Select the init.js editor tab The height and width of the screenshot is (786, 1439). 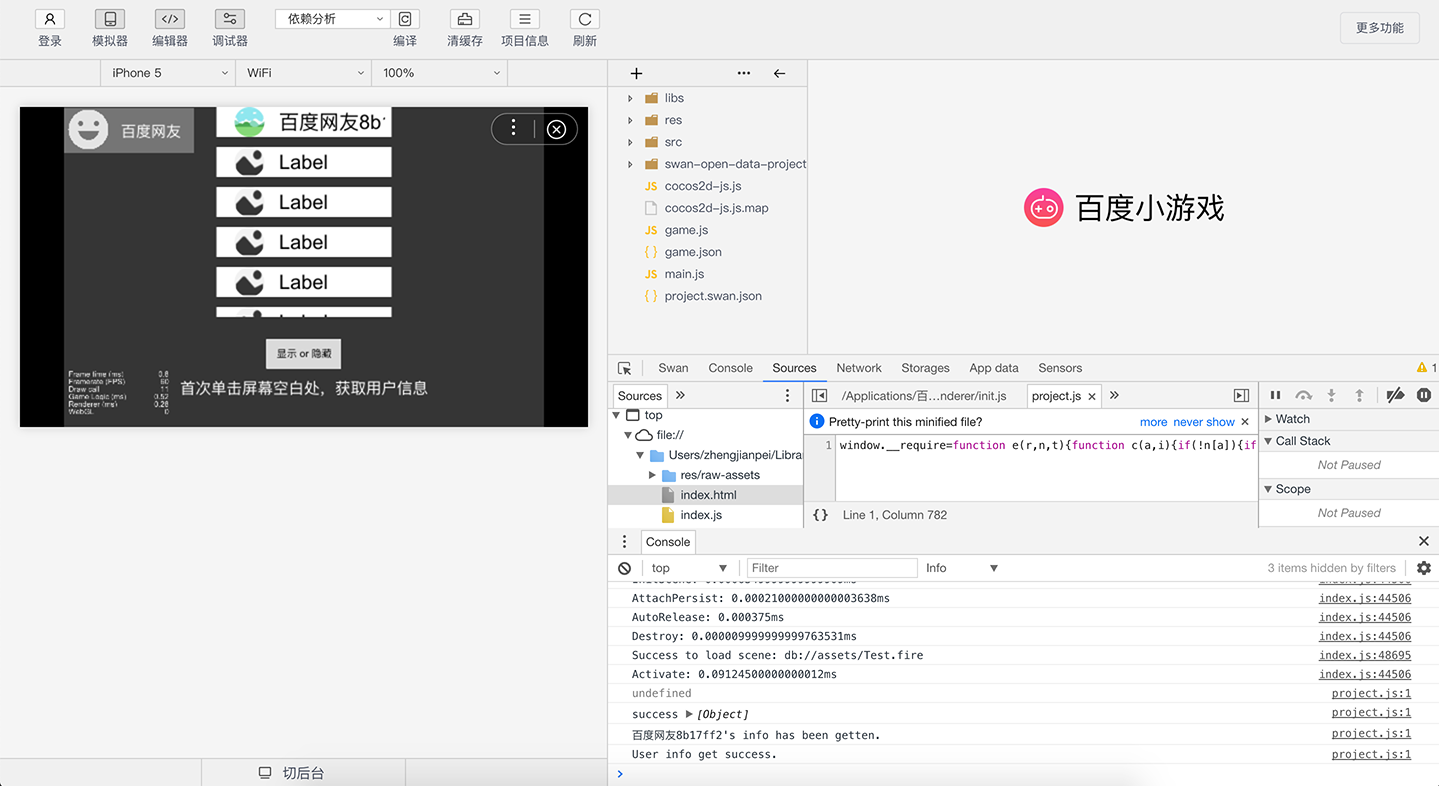click(924, 396)
